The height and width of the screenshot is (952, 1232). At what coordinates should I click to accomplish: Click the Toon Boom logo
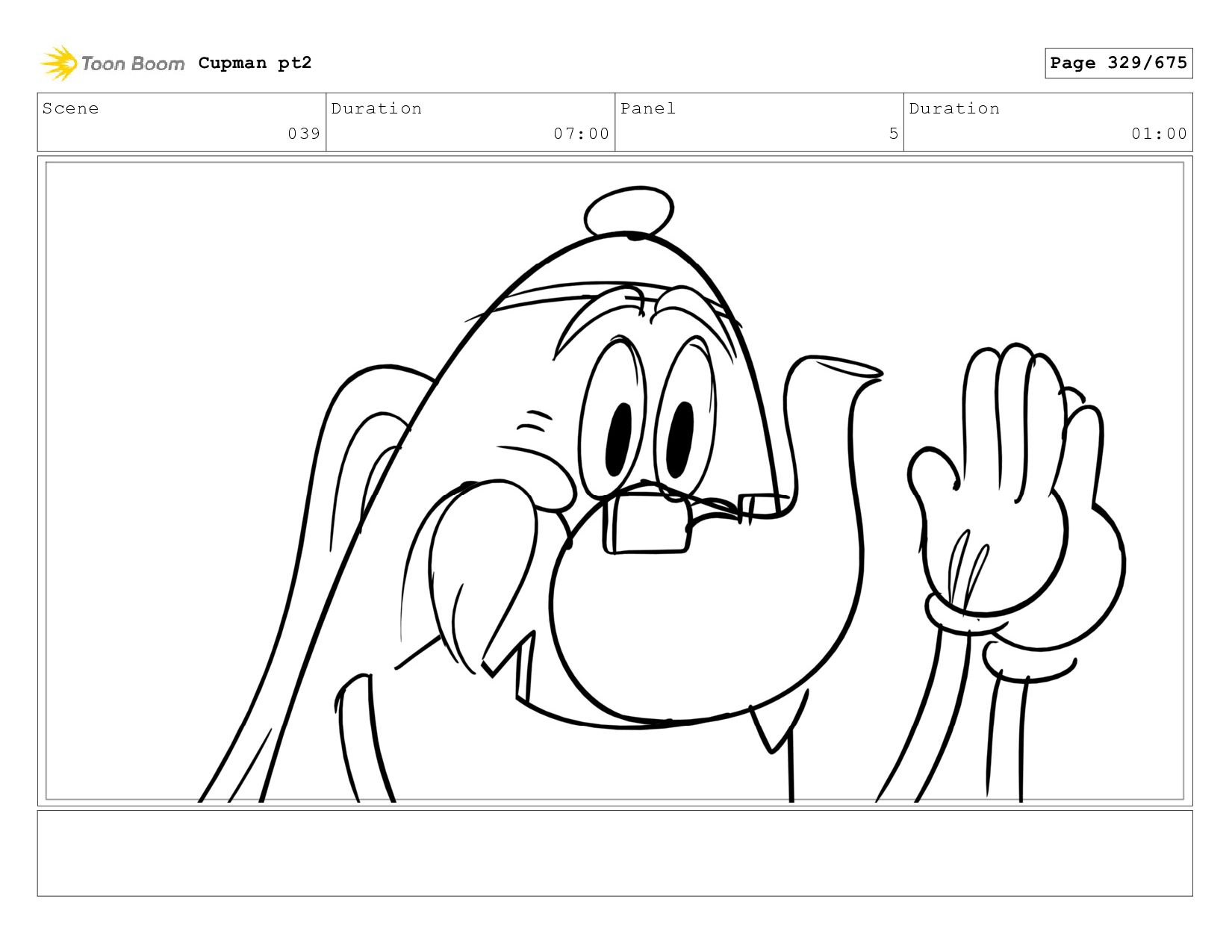[112, 63]
